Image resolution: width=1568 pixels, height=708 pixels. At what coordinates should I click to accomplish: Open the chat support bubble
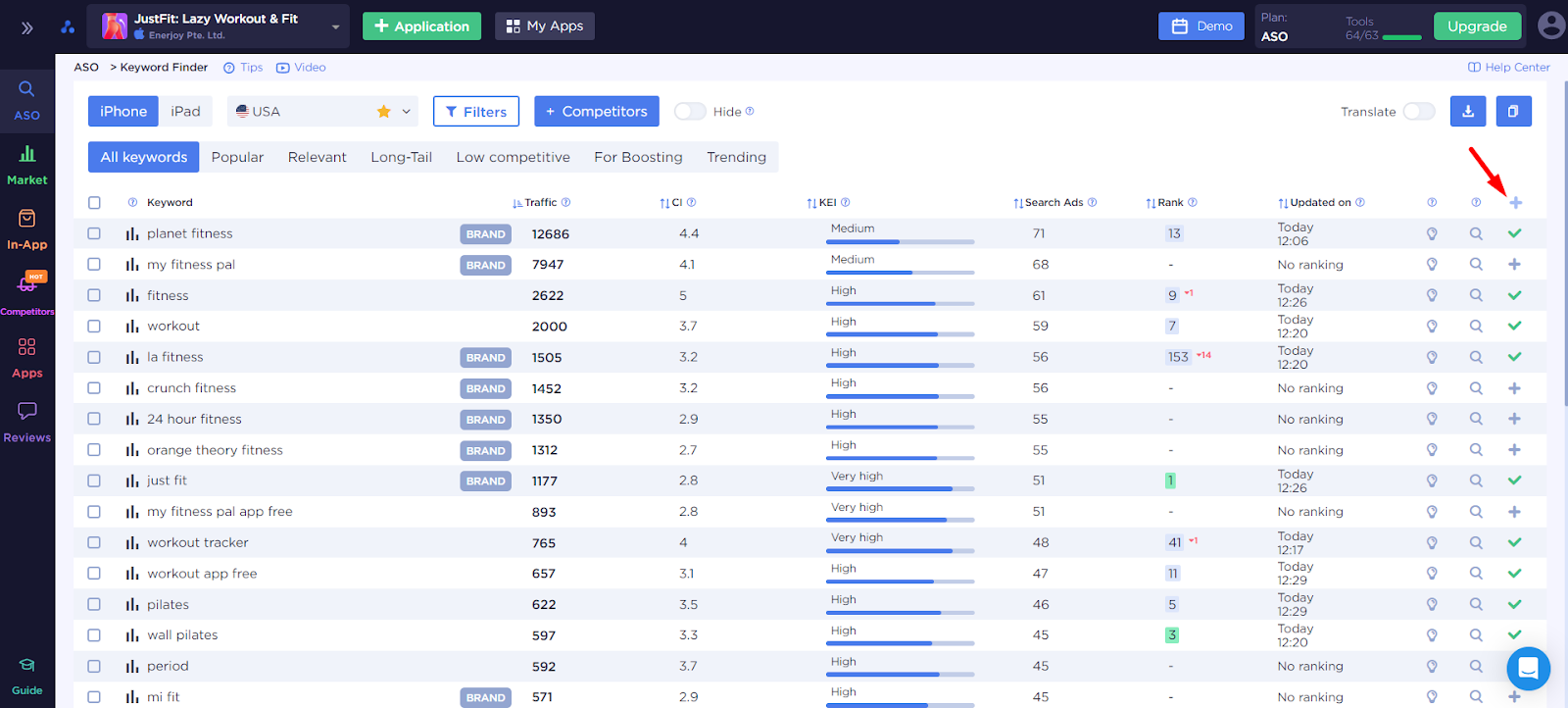(1528, 669)
